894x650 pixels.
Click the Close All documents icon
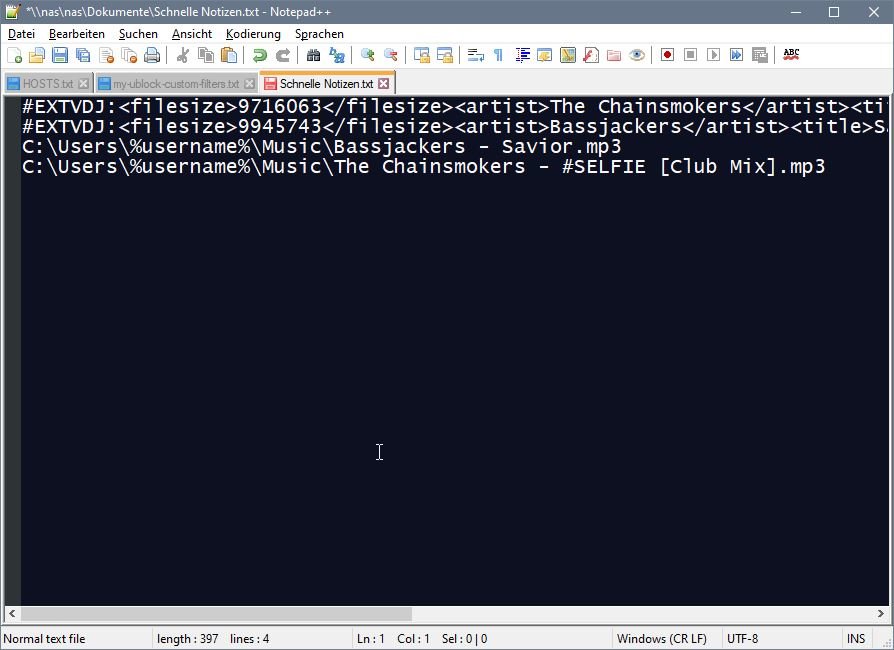[129, 55]
